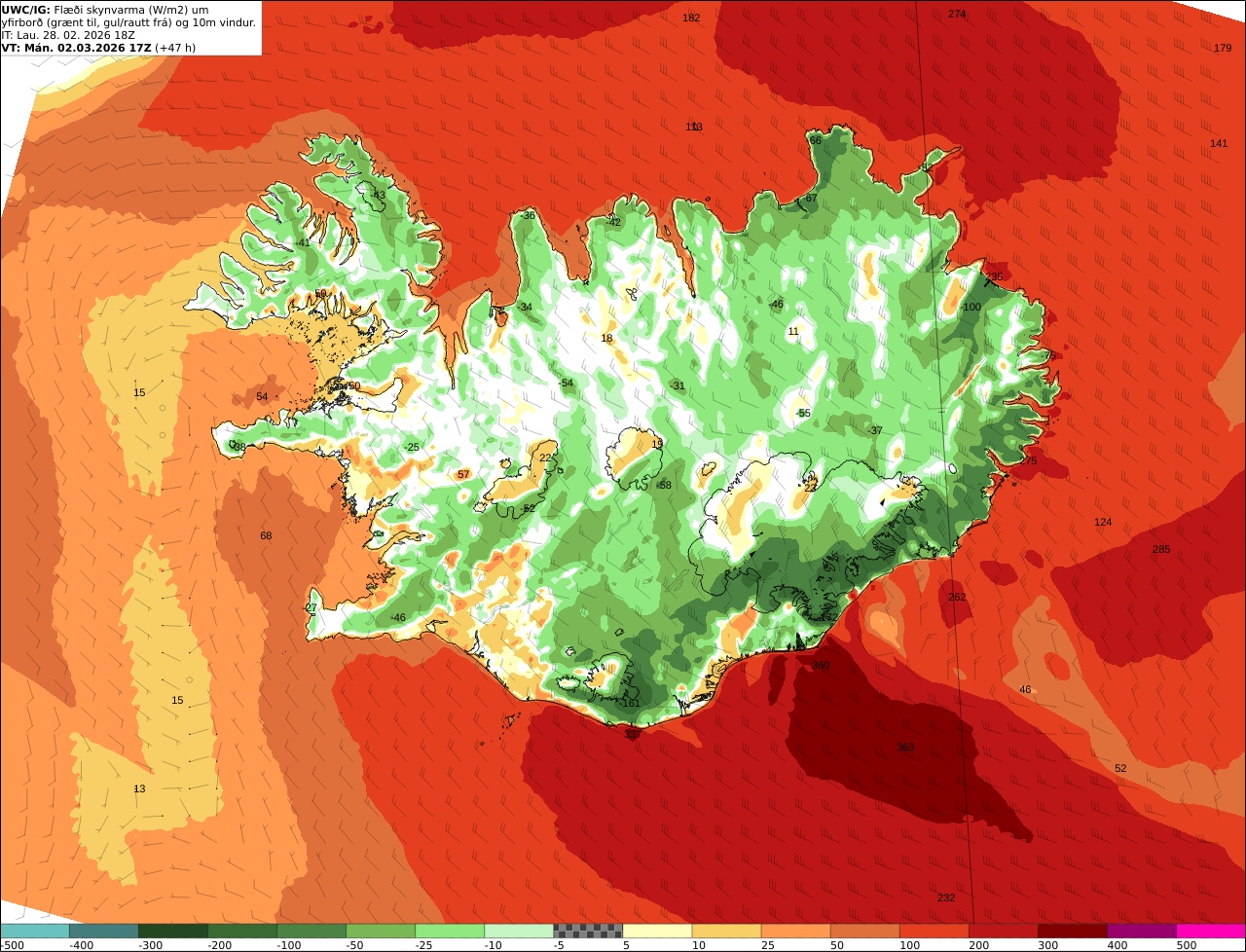Click the red-orange 100 to 200 legend swatch
Image resolution: width=1246 pixels, height=952 pixels.
(934, 931)
